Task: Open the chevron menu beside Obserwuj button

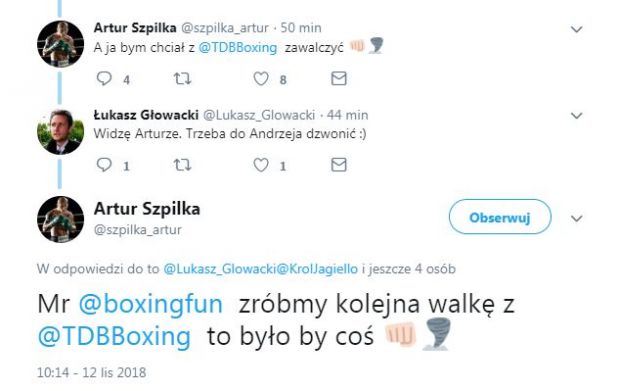Action: click(577, 218)
